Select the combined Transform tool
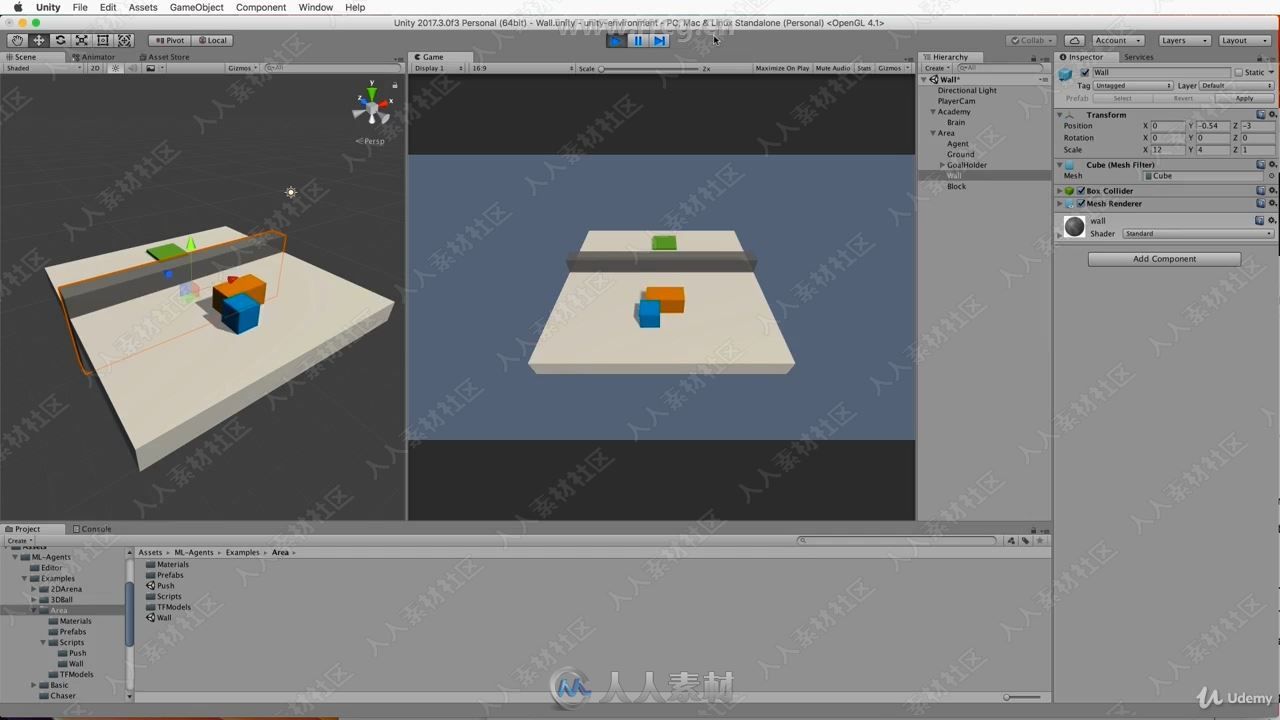The width and height of the screenshot is (1280, 720). click(x=125, y=40)
